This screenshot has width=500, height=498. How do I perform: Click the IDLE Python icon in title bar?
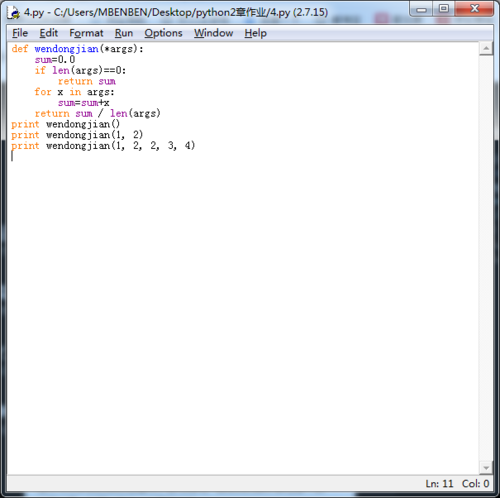click(14, 13)
